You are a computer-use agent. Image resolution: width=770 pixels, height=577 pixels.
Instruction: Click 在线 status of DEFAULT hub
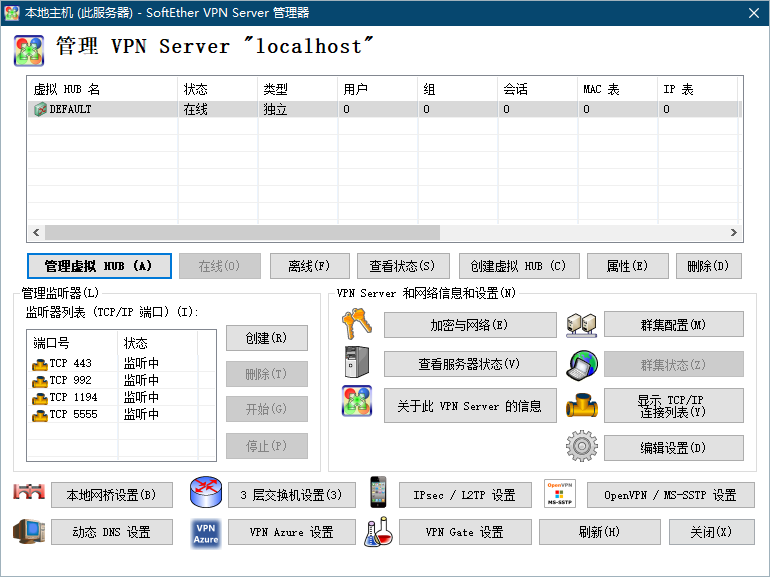click(x=195, y=110)
